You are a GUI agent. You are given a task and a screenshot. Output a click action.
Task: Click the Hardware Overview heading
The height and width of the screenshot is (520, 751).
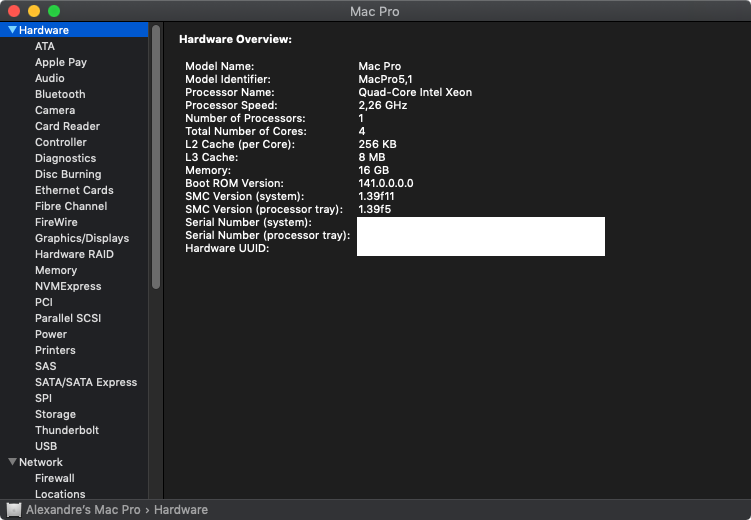235,39
